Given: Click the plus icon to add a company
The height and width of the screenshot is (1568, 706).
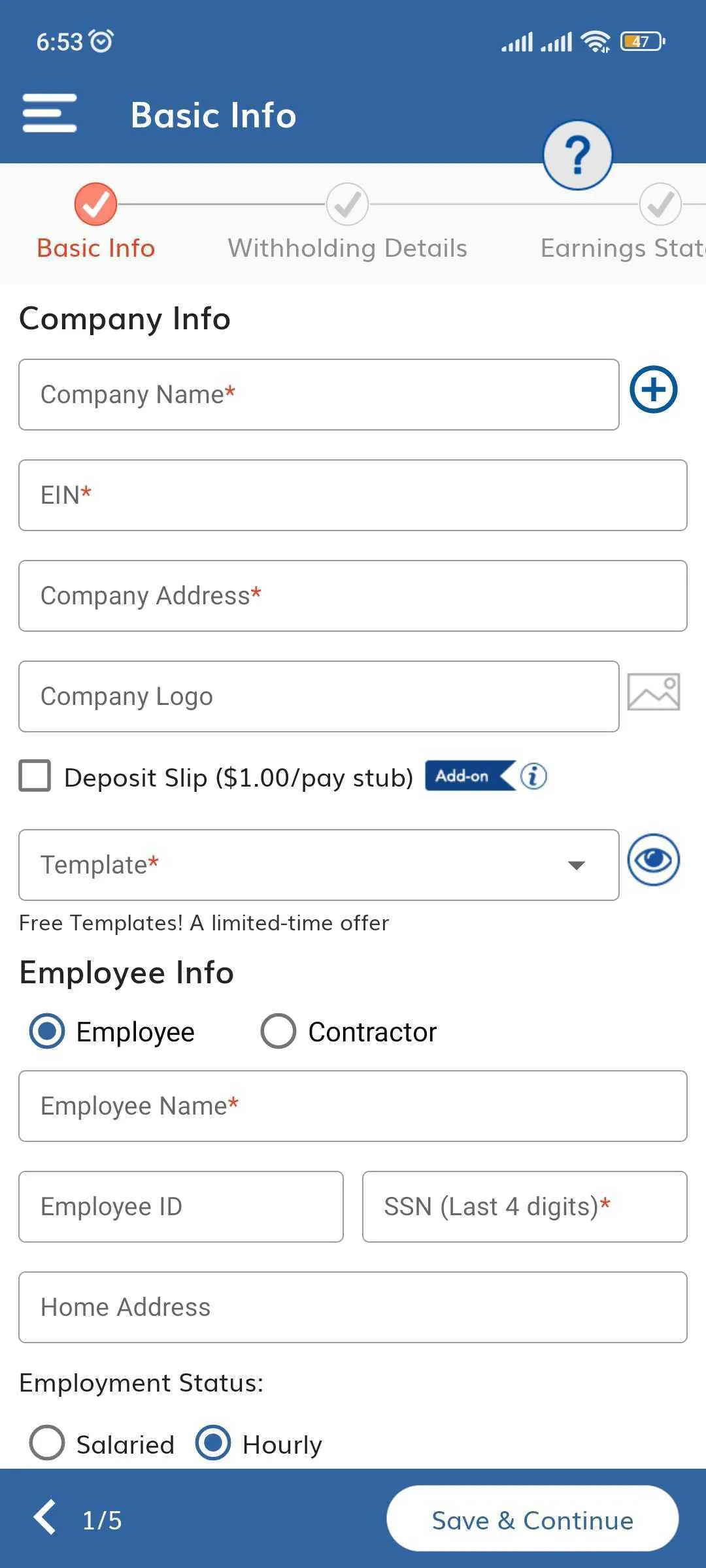Looking at the screenshot, I should 654,390.
